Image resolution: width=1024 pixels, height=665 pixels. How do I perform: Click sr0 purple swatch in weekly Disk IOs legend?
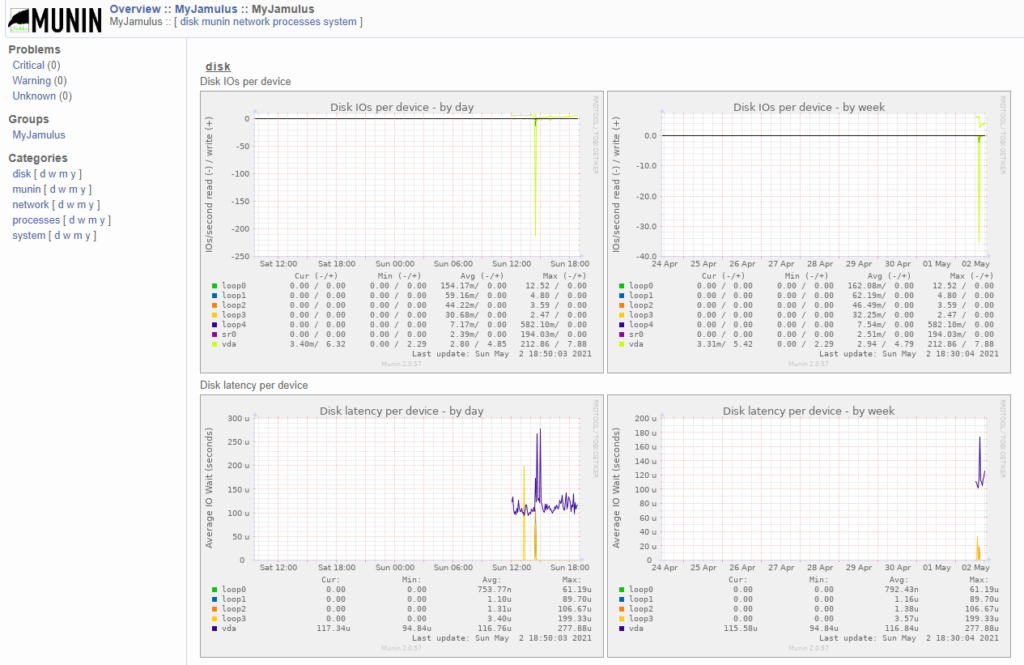621,334
